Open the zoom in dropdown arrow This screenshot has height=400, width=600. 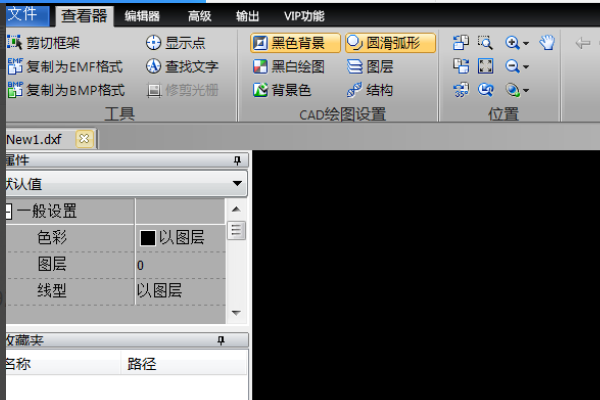point(526,43)
